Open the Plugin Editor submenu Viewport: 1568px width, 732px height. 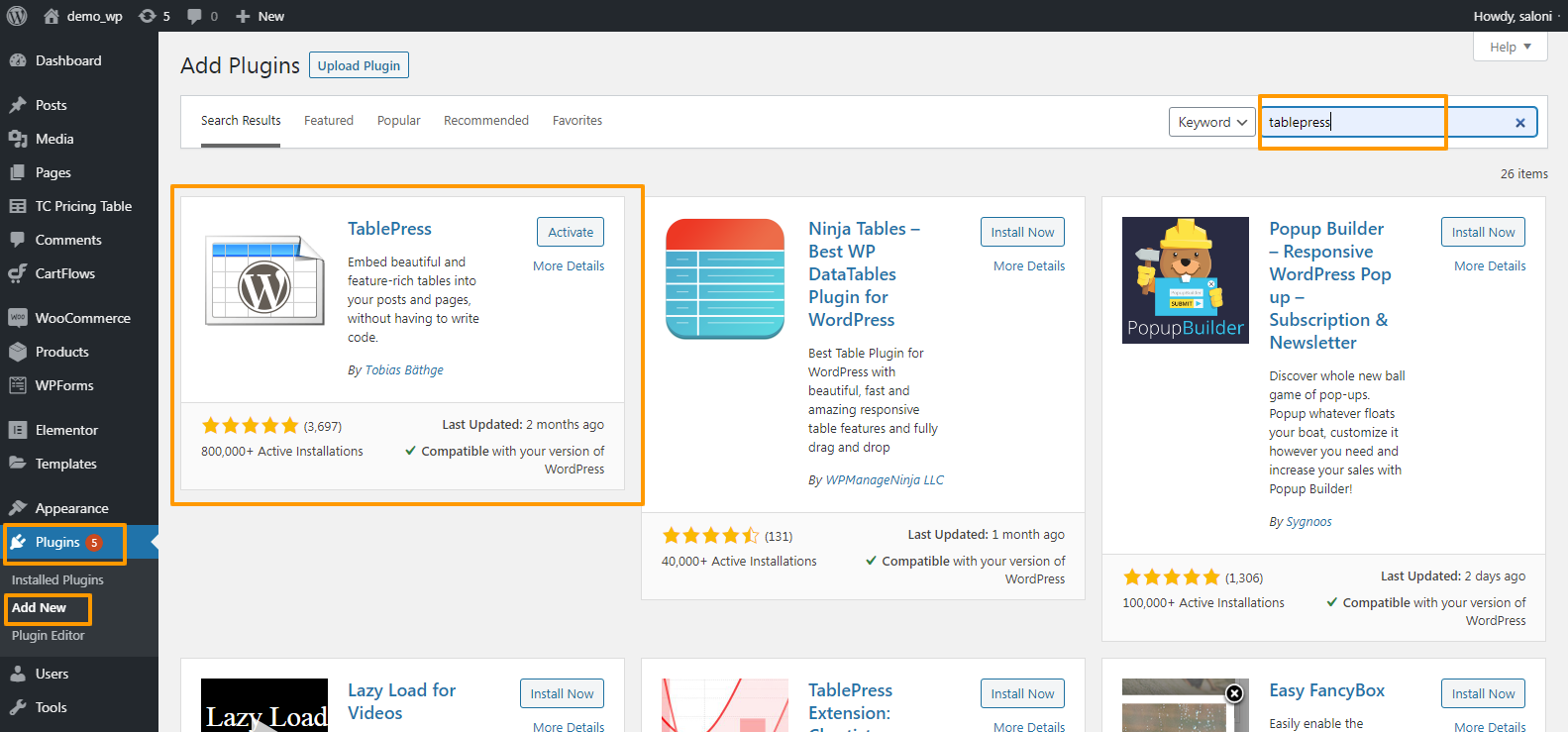tap(48, 635)
